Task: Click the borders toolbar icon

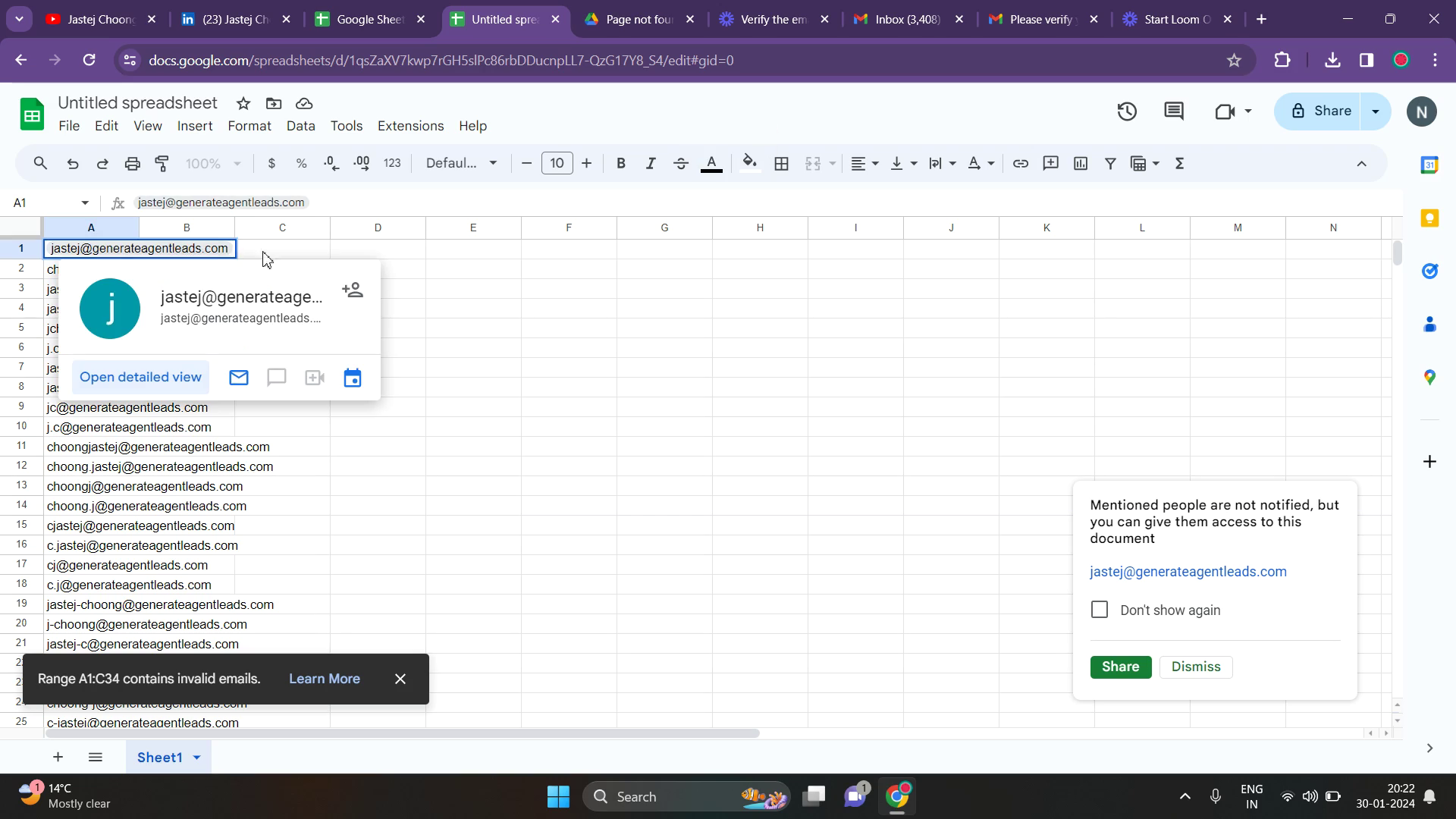Action: click(x=781, y=164)
